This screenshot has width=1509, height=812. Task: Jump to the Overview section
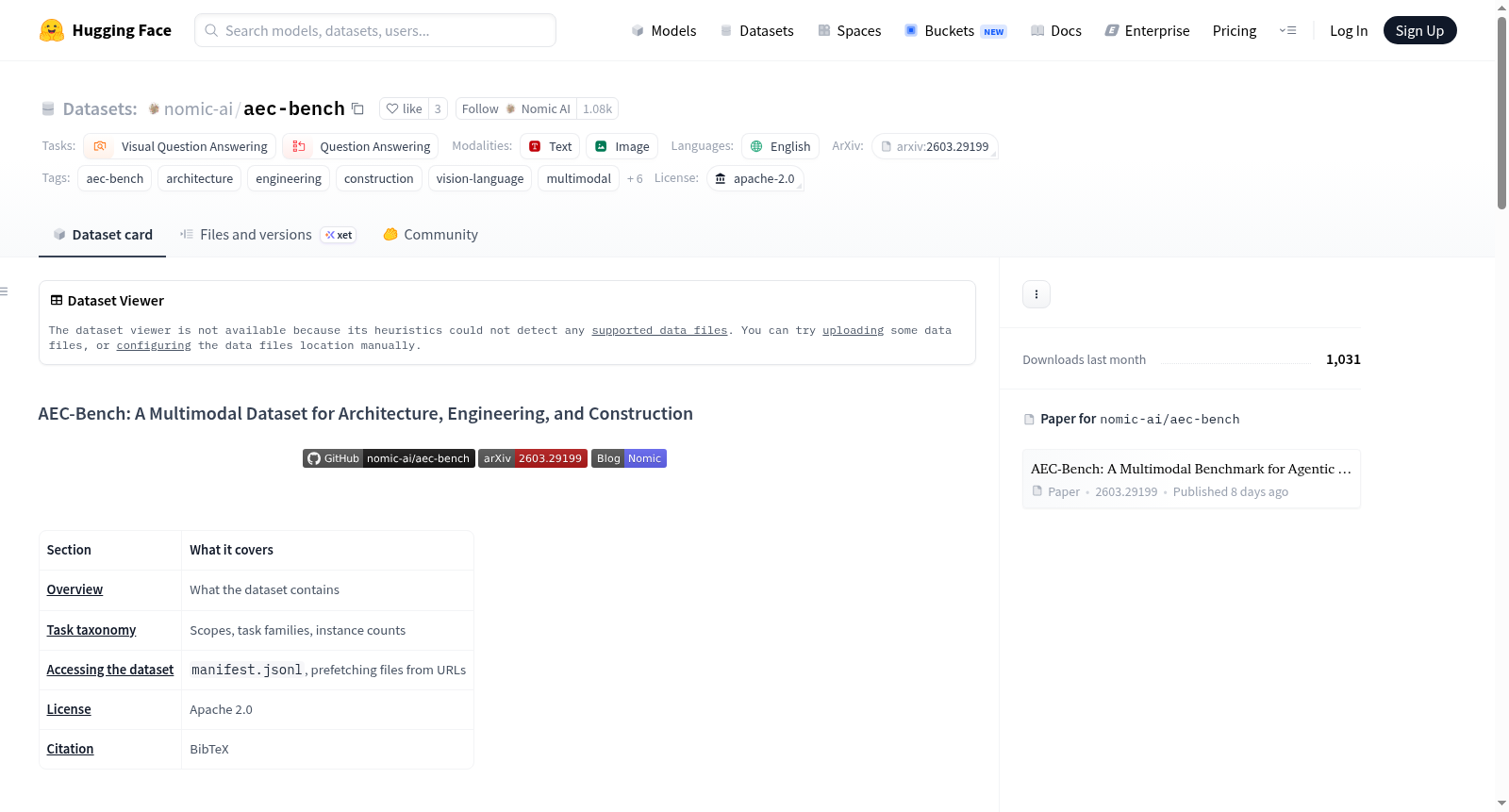pos(75,589)
